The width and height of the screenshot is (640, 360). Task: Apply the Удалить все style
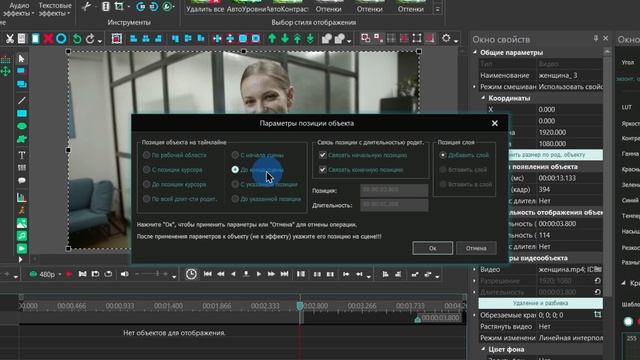point(205,7)
